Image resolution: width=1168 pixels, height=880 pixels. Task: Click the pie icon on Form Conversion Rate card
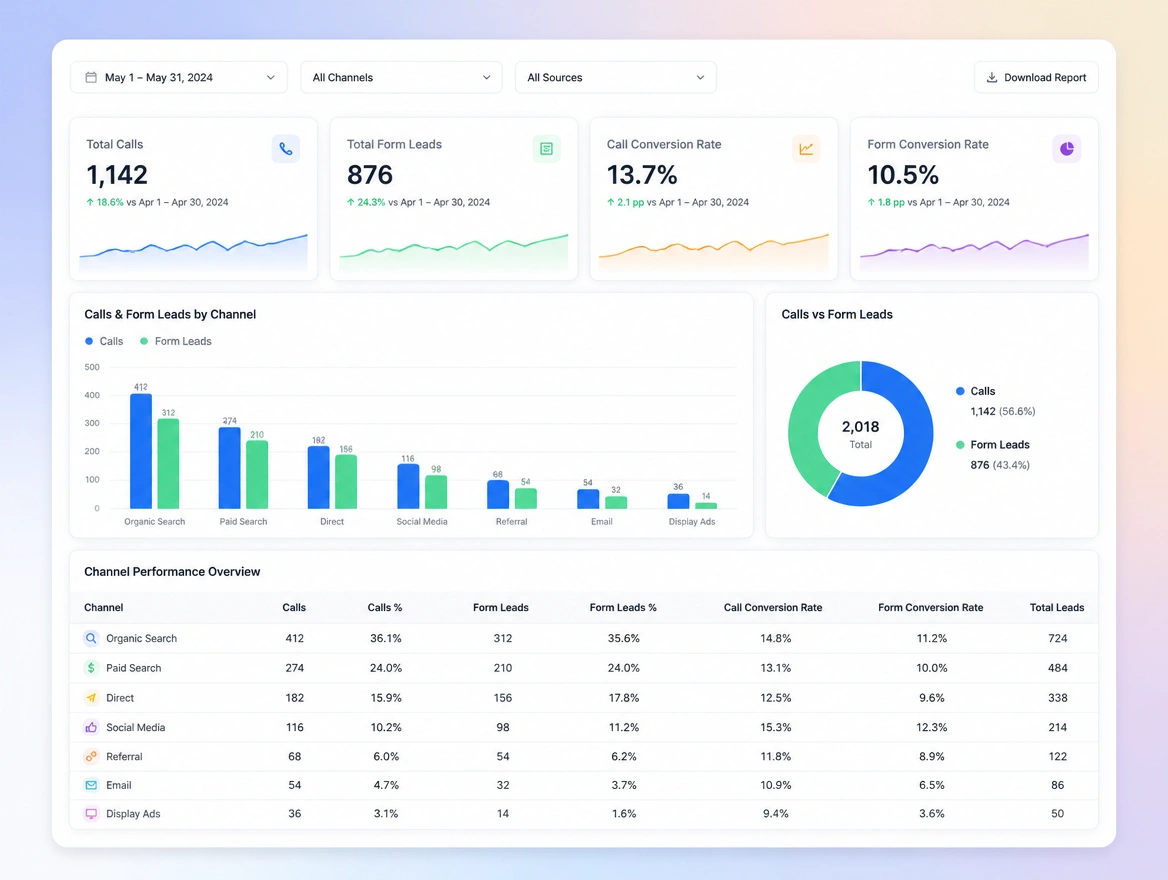click(1067, 148)
